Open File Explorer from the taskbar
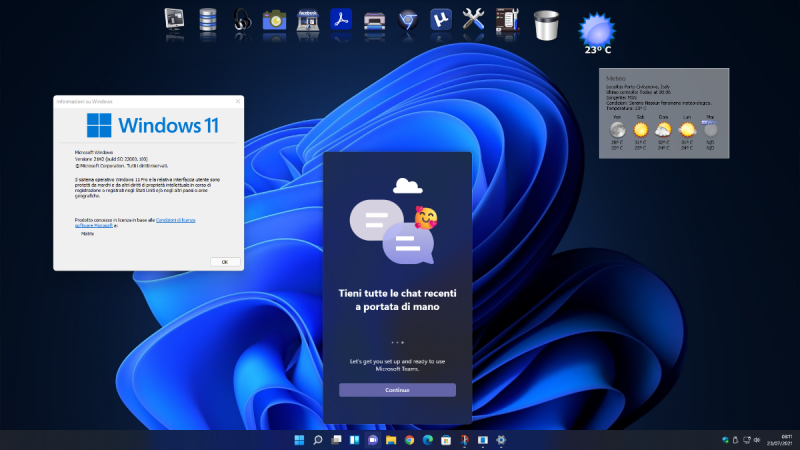Screen dimensions: 800x450 [x=391, y=440]
